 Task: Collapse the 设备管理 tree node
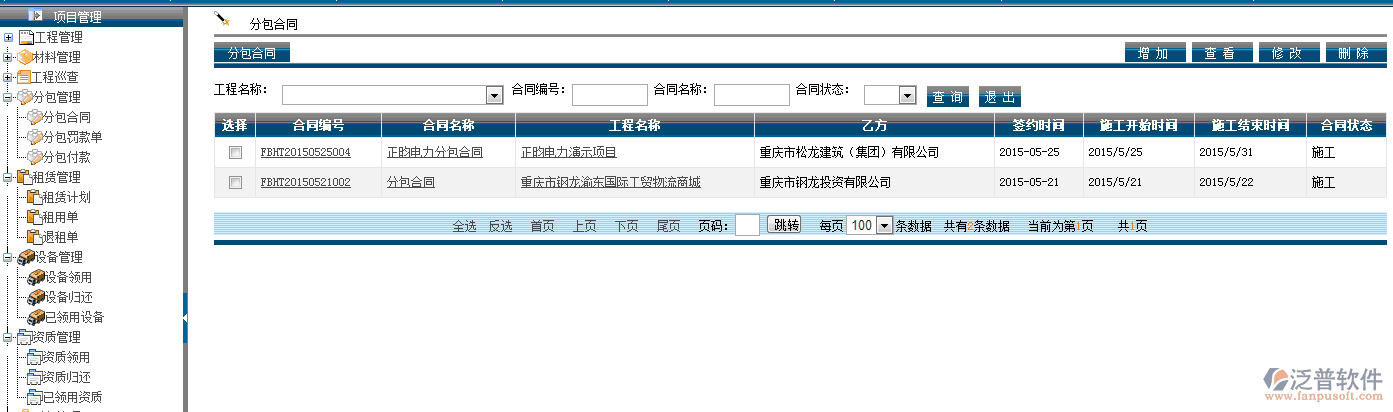pos(9,257)
